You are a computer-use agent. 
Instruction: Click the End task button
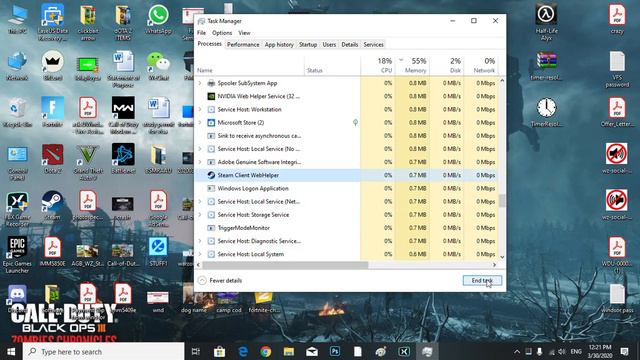coord(482,280)
